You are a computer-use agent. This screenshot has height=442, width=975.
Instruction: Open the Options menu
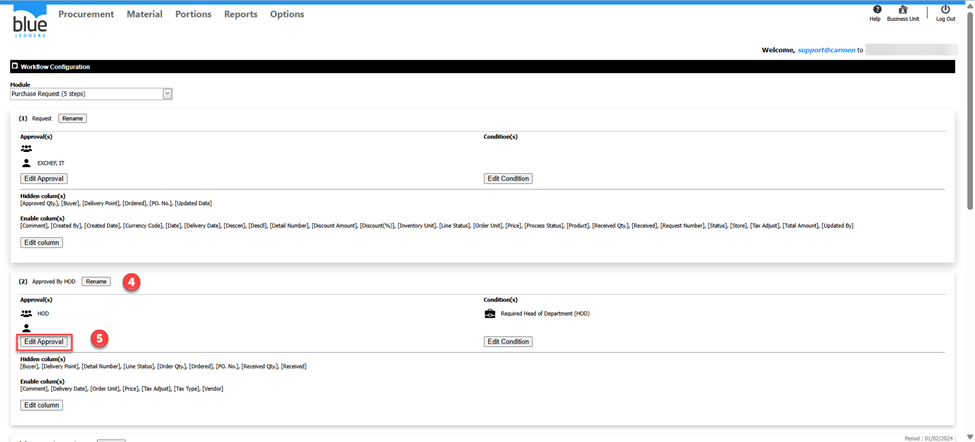(287, 15)
